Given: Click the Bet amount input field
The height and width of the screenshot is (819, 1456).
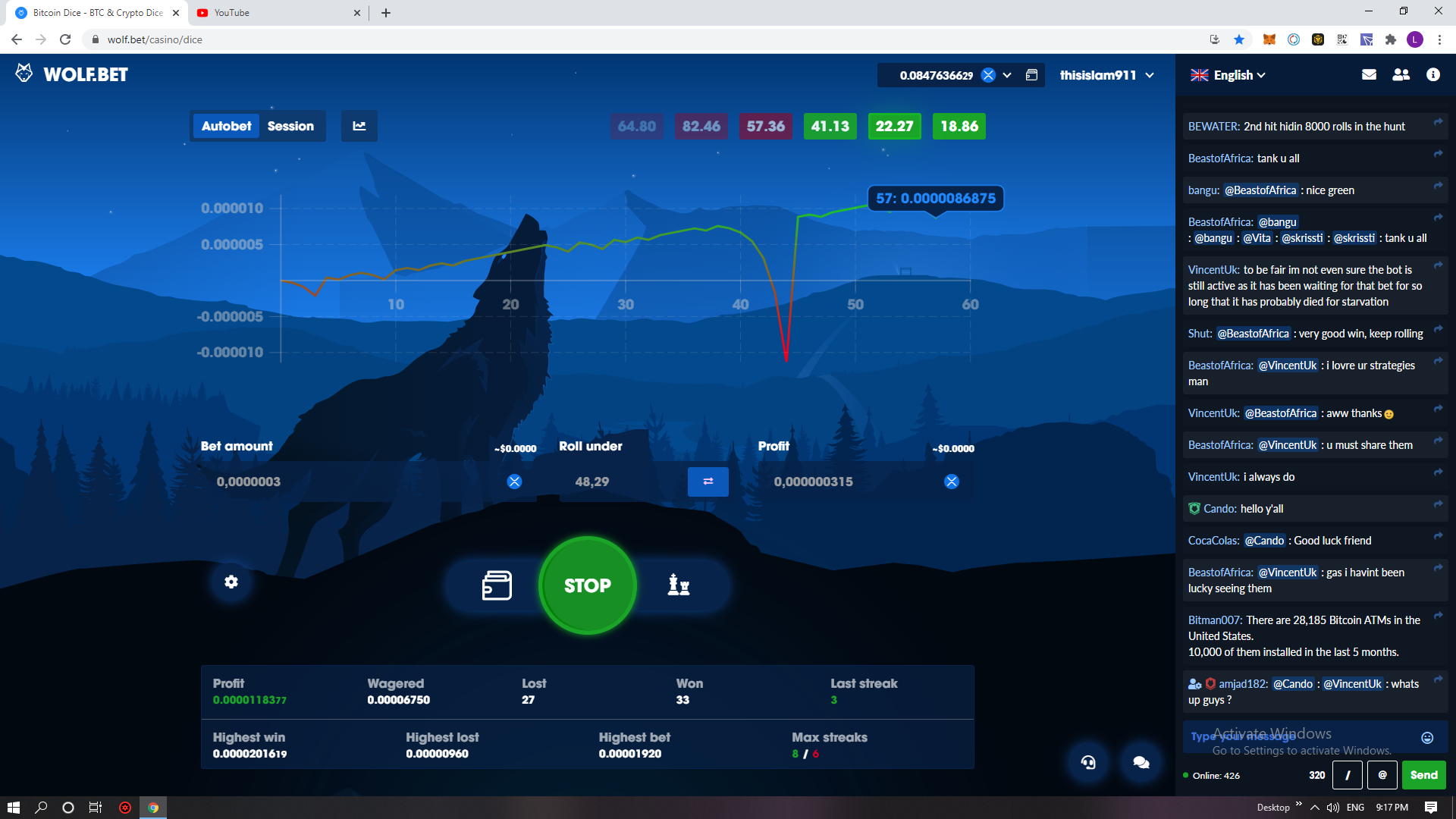Looking at the screenshot, I should (349, 482).
